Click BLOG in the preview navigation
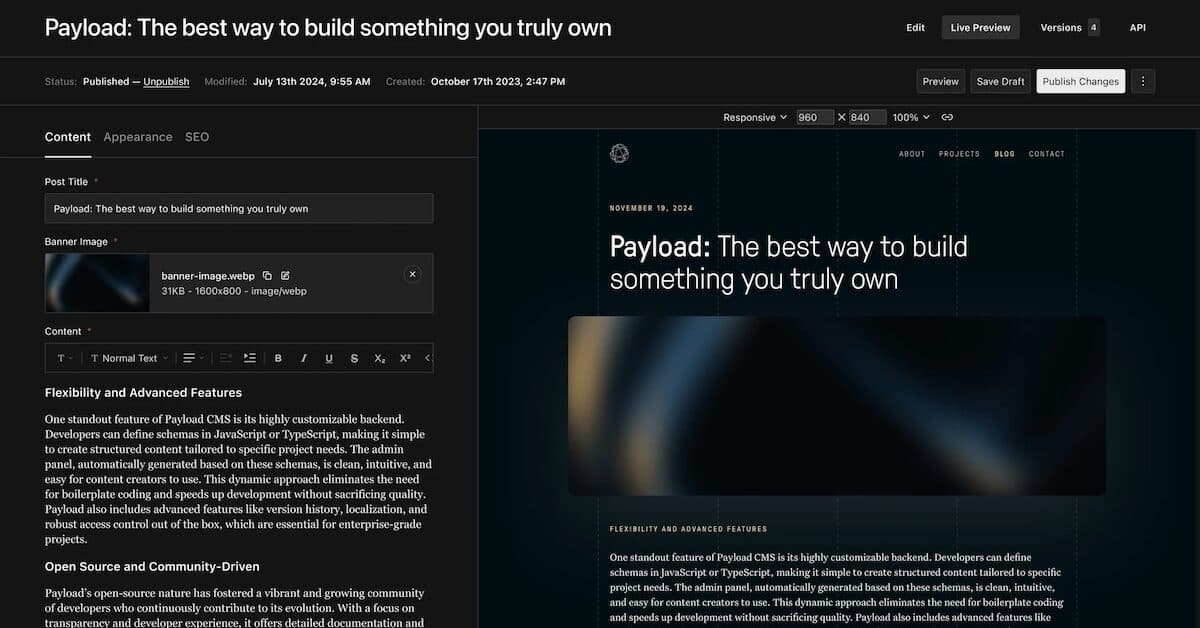The height and width of the screenshot is (628, 1200). (x=1004, y=154)
